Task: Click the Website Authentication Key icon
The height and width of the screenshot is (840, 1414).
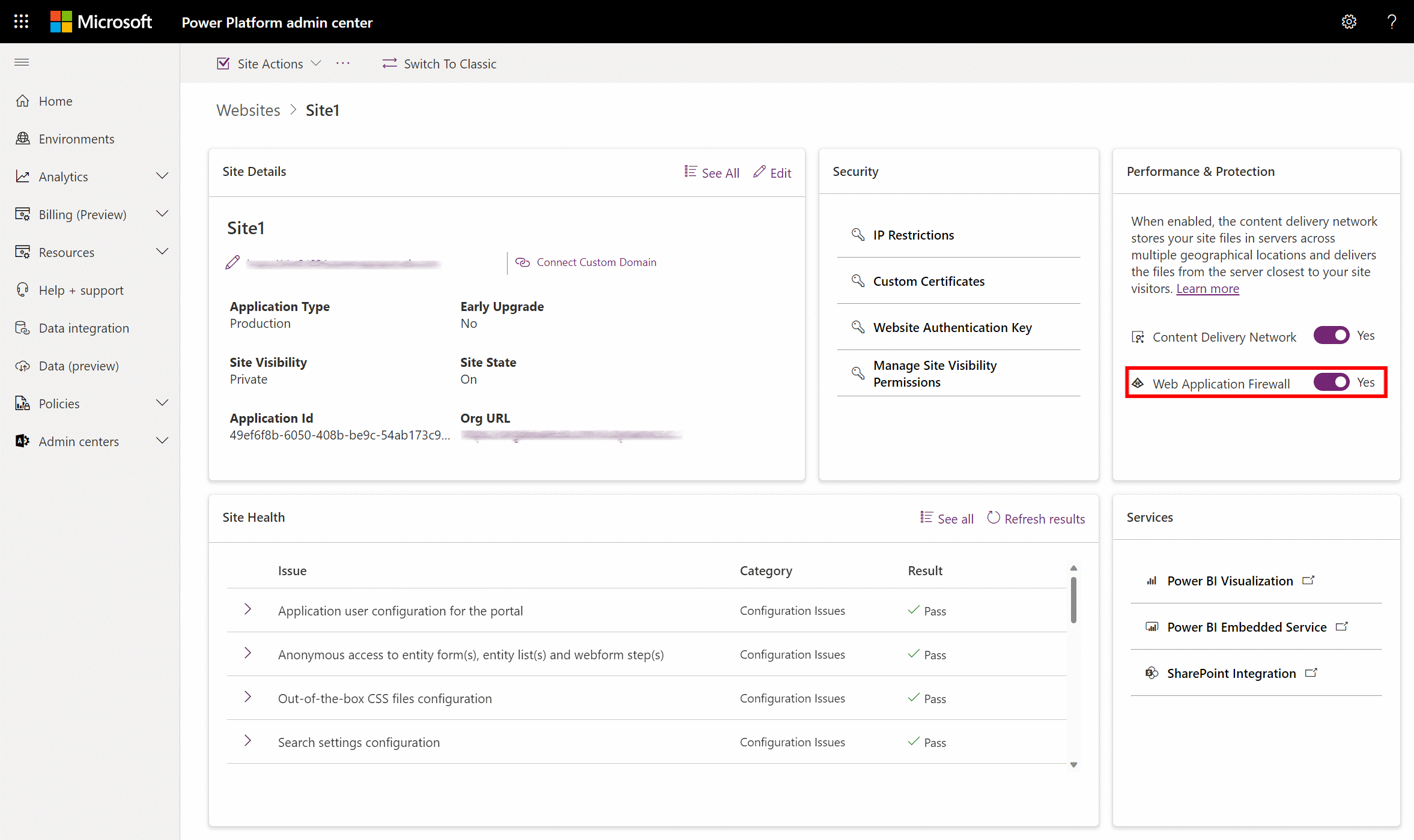Action: 857,327
